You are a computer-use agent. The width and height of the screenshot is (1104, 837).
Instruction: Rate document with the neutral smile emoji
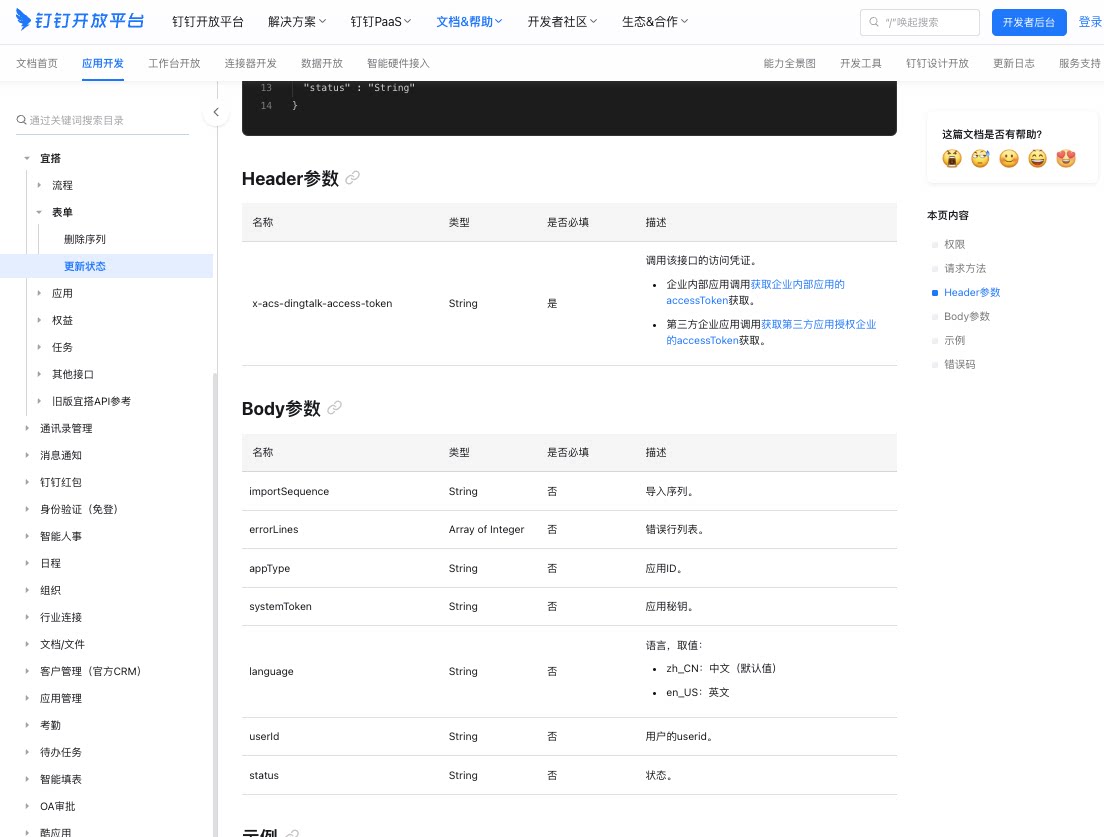[x=1009, y=158]
